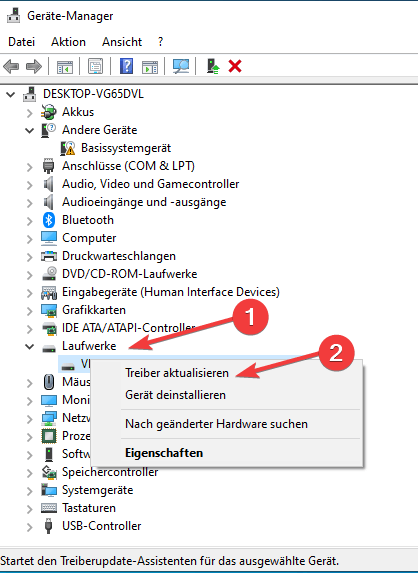Select Gerät deinstallieren in context menu

(x=175, y=395)
